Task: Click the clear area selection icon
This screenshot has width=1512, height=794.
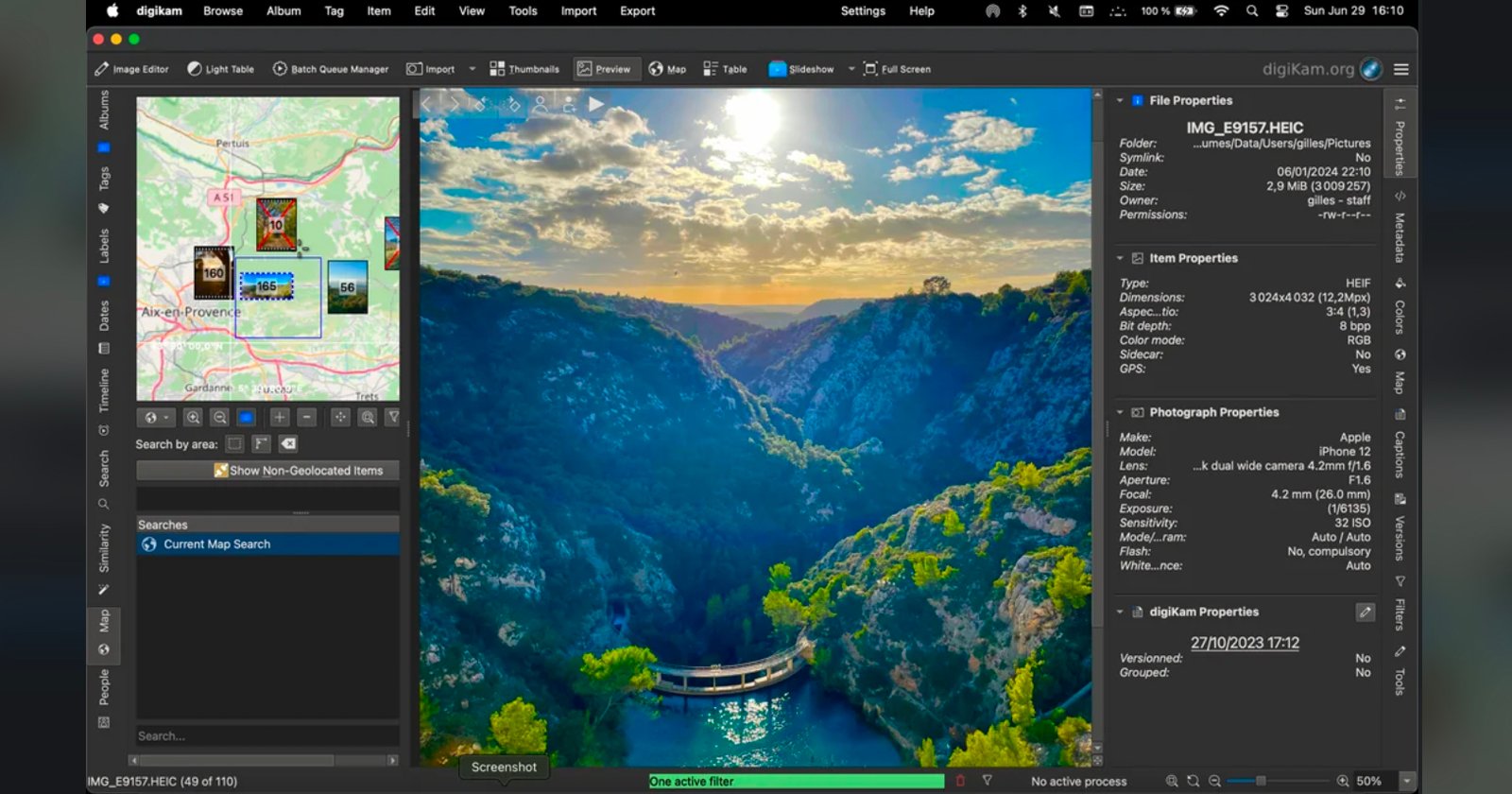Action: [288, 444]
